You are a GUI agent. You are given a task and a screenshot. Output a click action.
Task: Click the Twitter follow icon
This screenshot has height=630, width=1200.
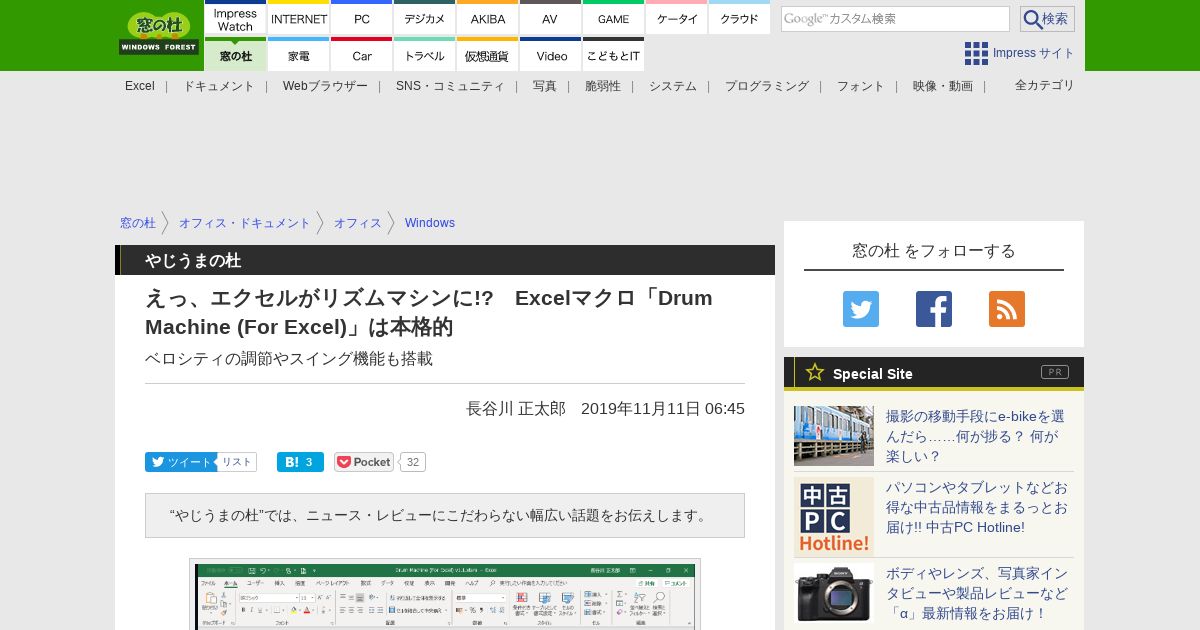tap(860, 309)
